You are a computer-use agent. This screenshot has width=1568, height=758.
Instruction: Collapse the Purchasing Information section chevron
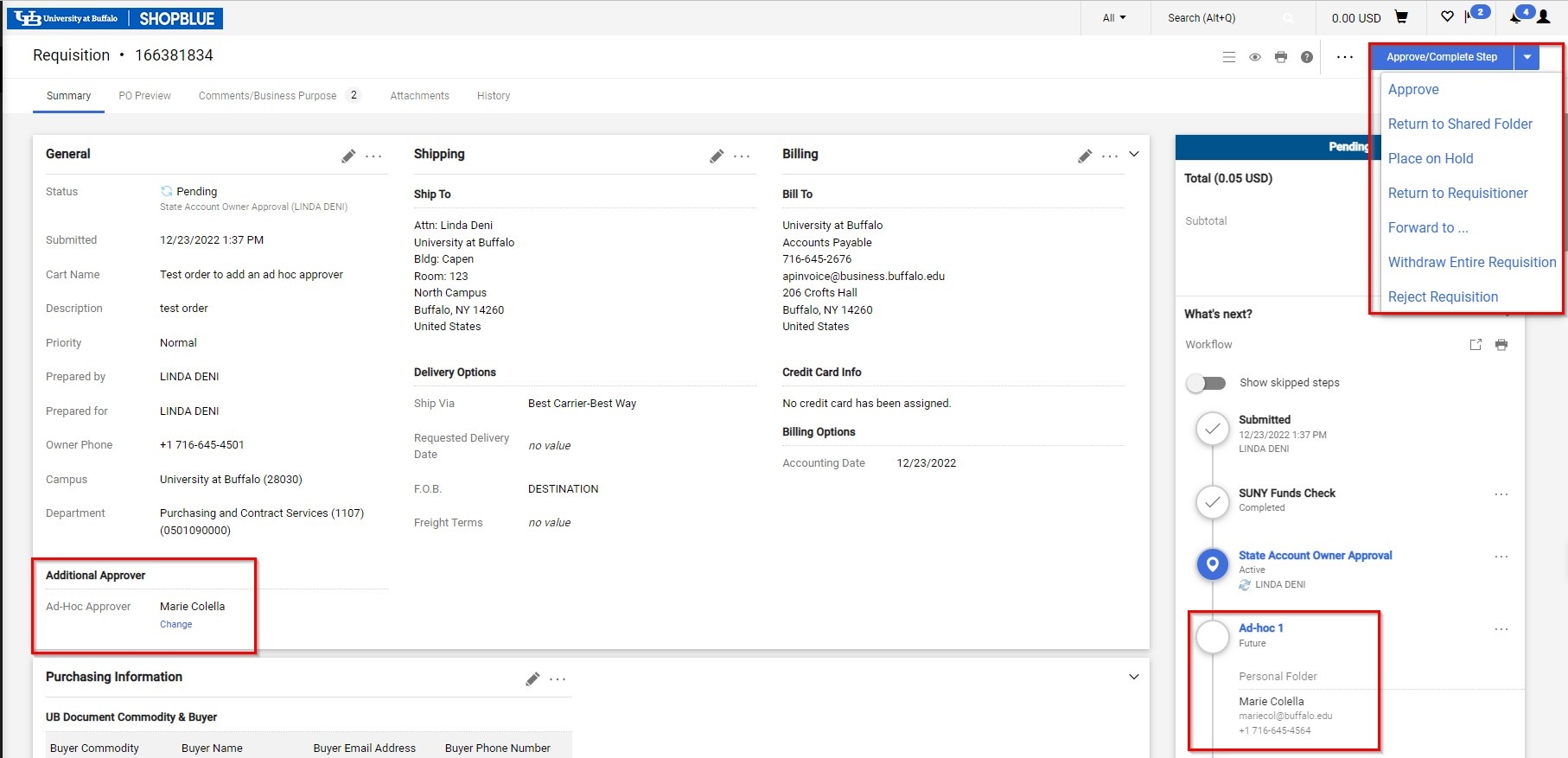pyautogui.click(x=1134, y=677)
